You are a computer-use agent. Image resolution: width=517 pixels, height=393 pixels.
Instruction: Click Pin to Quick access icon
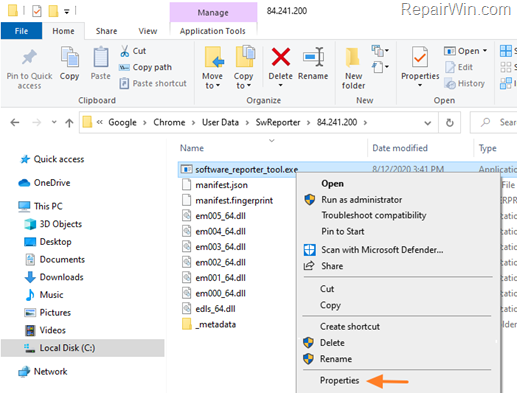(x=29, y=57)
